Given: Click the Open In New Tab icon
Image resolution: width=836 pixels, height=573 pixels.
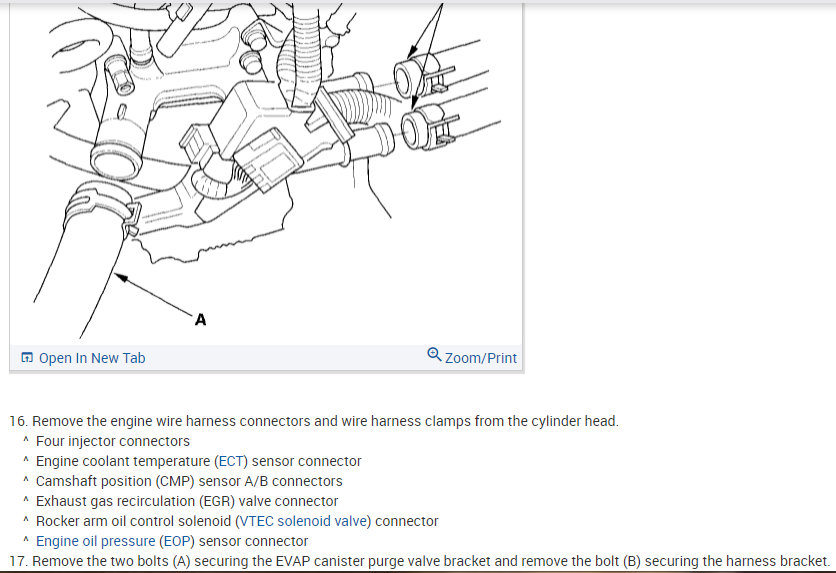Looking at the screenshot, I should pos(27,358).
